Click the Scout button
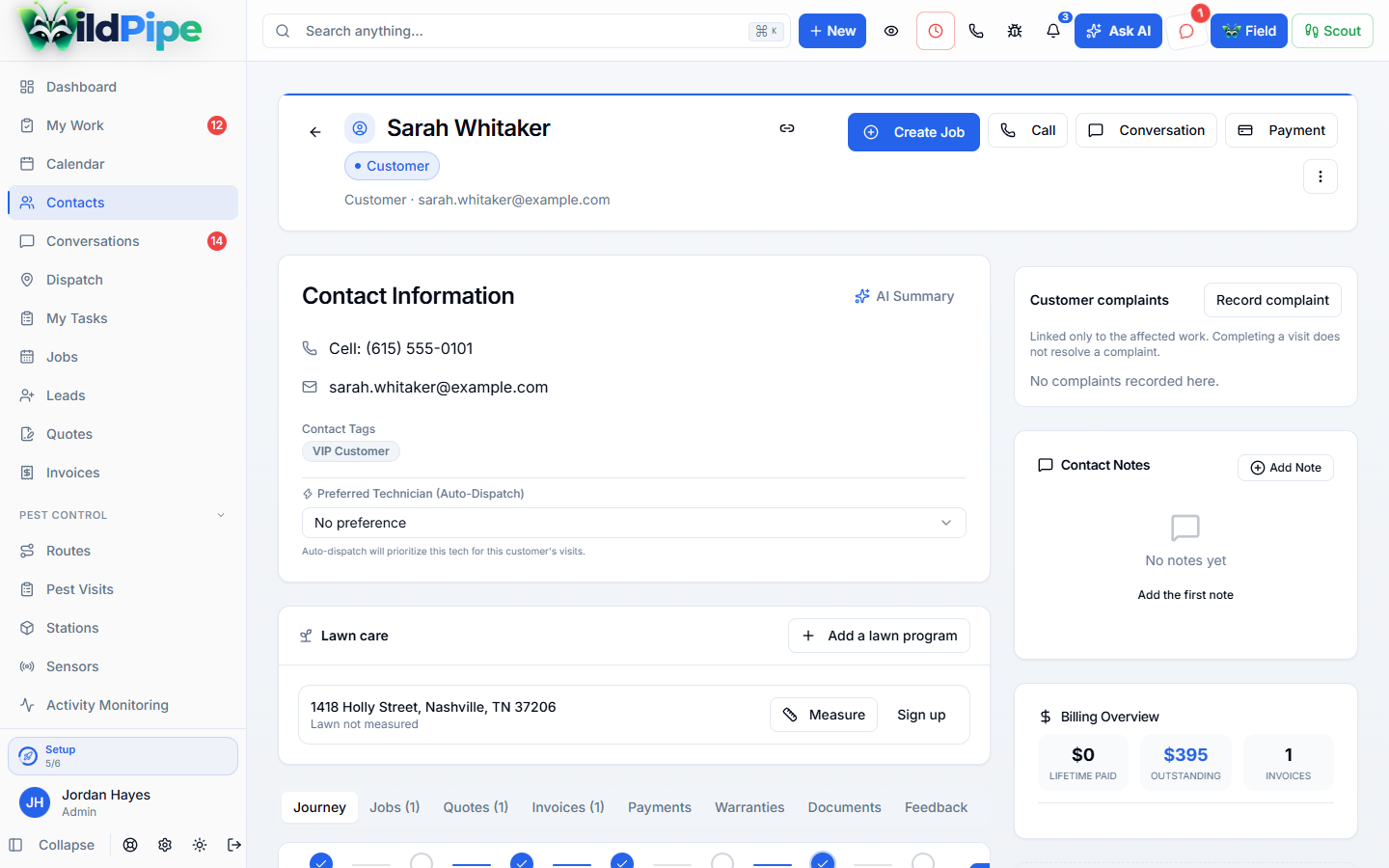Viewport: 1389px width, 868px height. [x=1332, y=31]
